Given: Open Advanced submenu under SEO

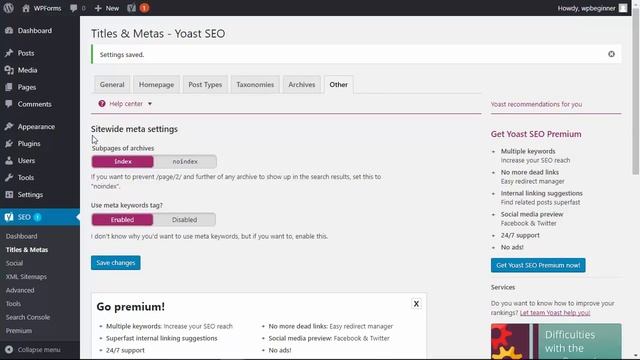Looking at the screenshot, I should 20,290.
